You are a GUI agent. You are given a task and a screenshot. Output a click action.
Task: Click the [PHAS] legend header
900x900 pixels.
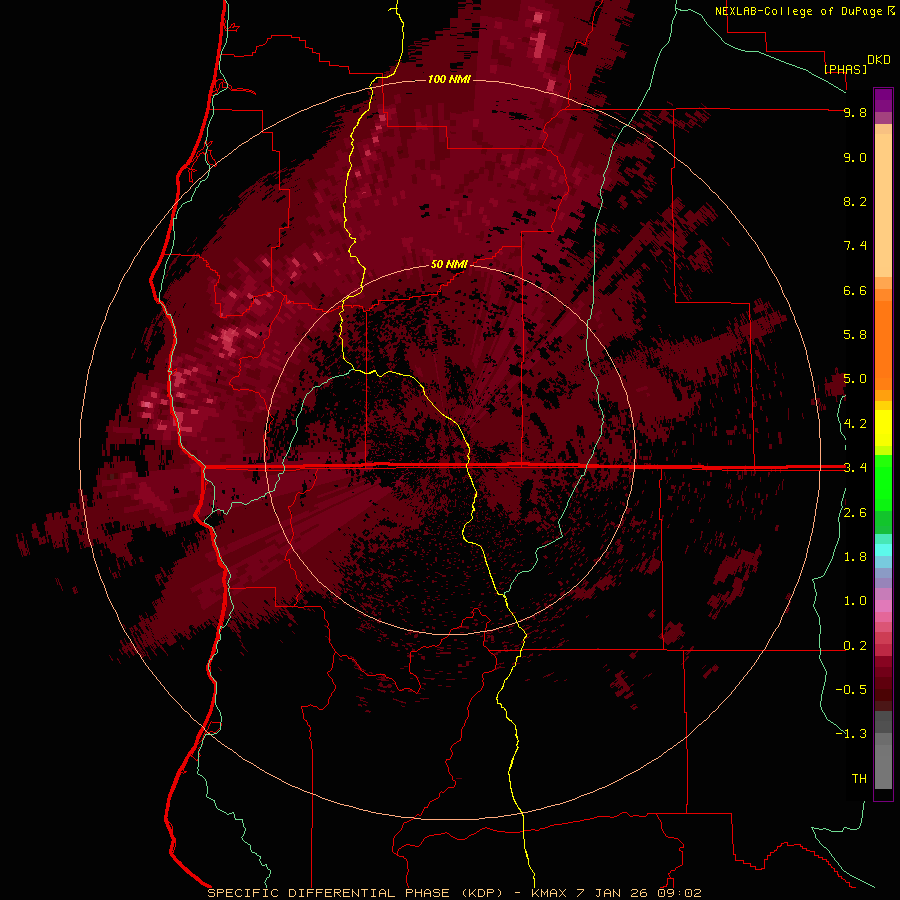click(x=845, y=69)
